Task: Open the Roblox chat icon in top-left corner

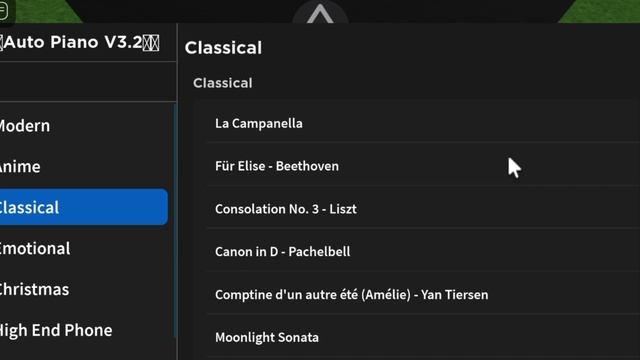Action: (4, 11)
